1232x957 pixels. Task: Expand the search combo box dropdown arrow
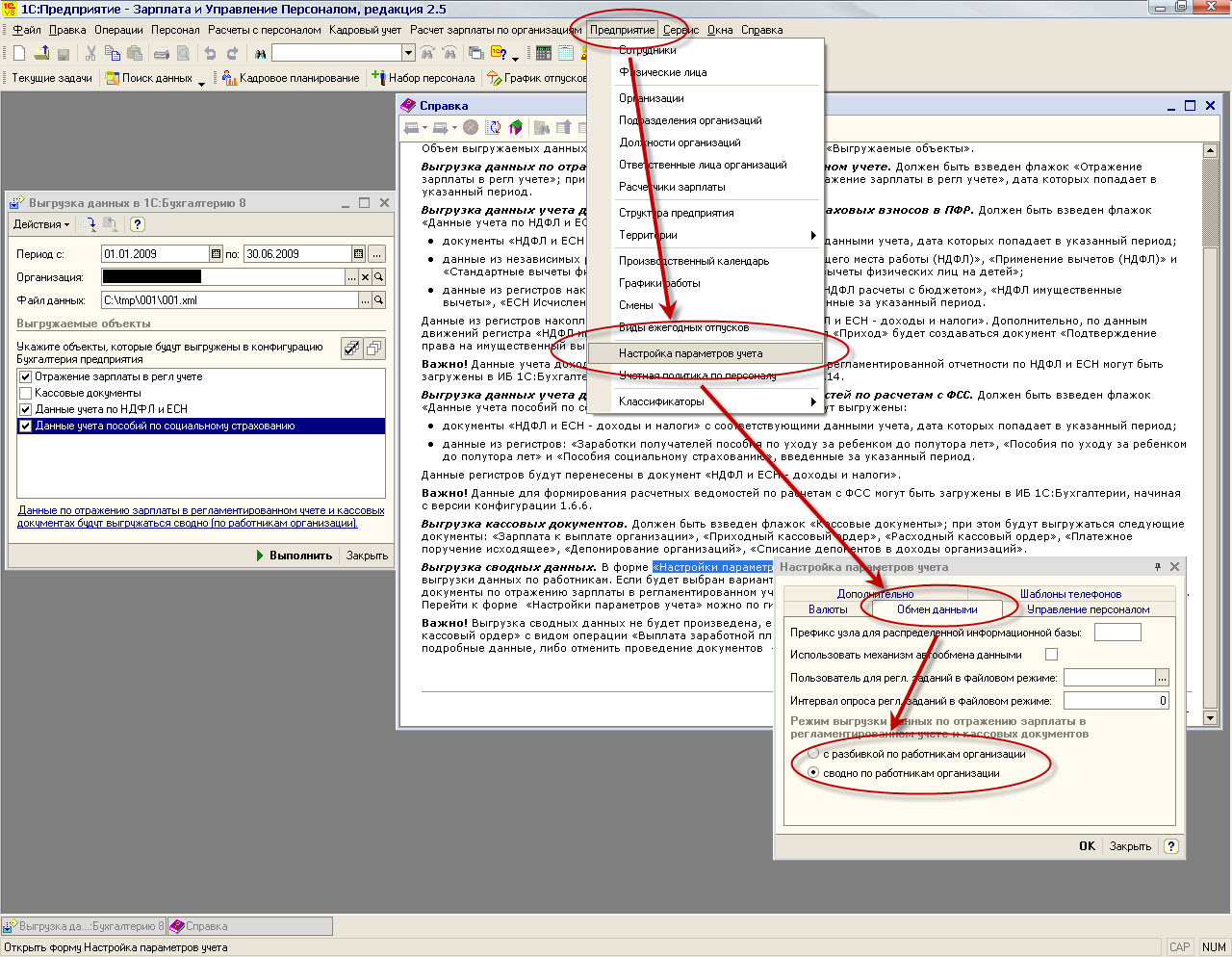coord(408,54)
